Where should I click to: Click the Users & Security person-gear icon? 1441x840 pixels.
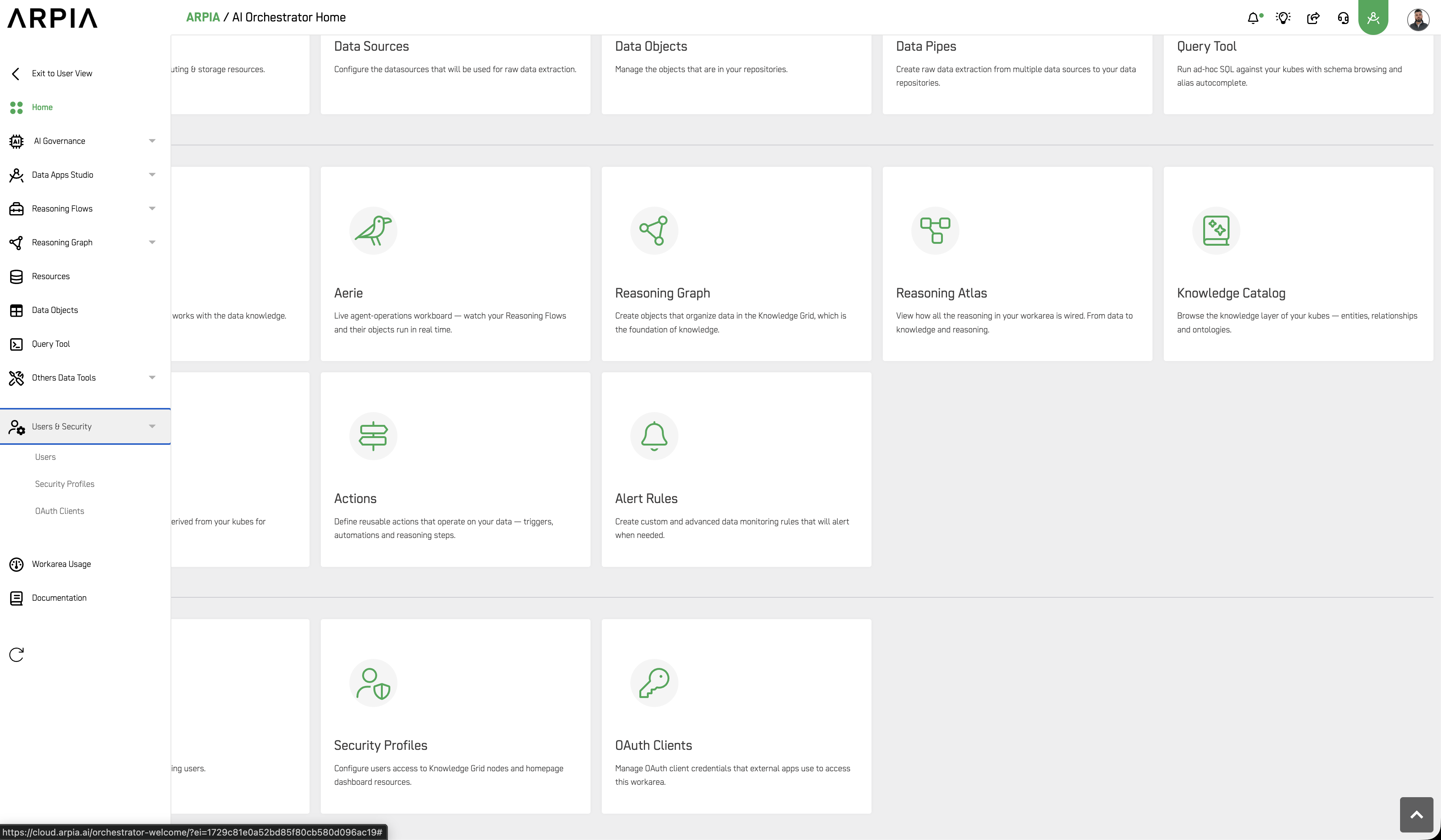17,427
